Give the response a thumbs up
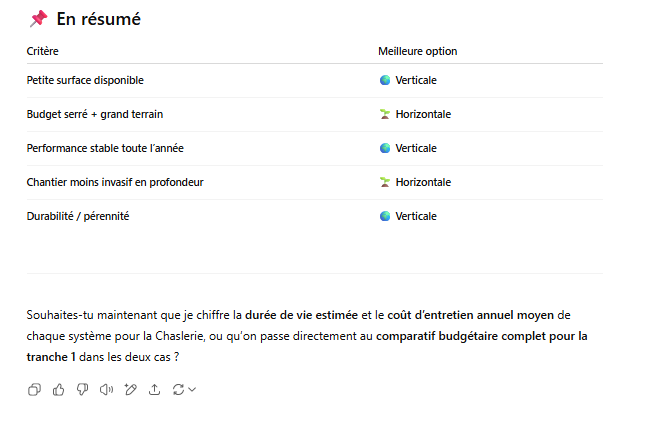This screenshot has height=423, width=648. [58, 390]
